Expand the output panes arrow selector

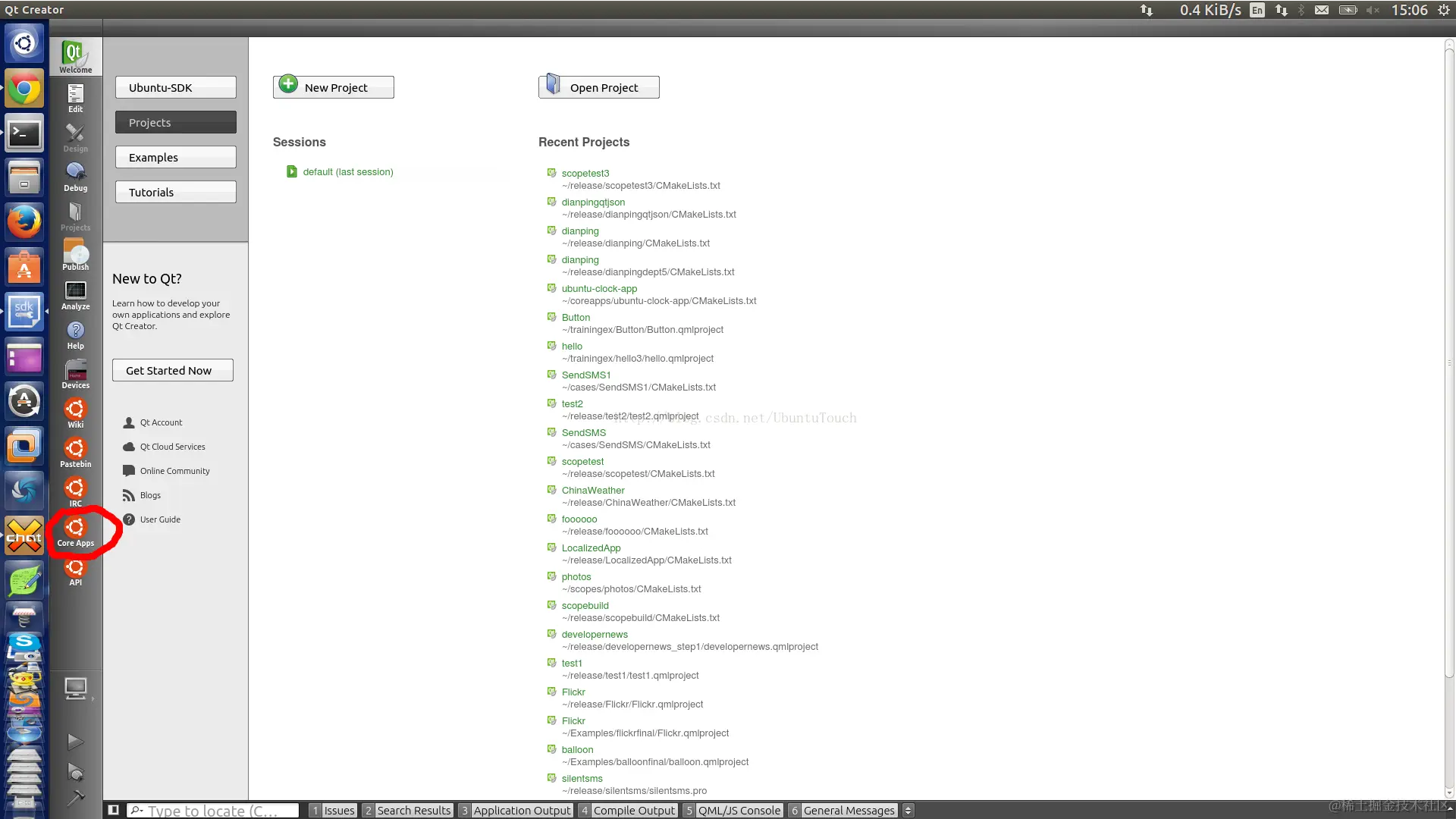coord(908,810)
